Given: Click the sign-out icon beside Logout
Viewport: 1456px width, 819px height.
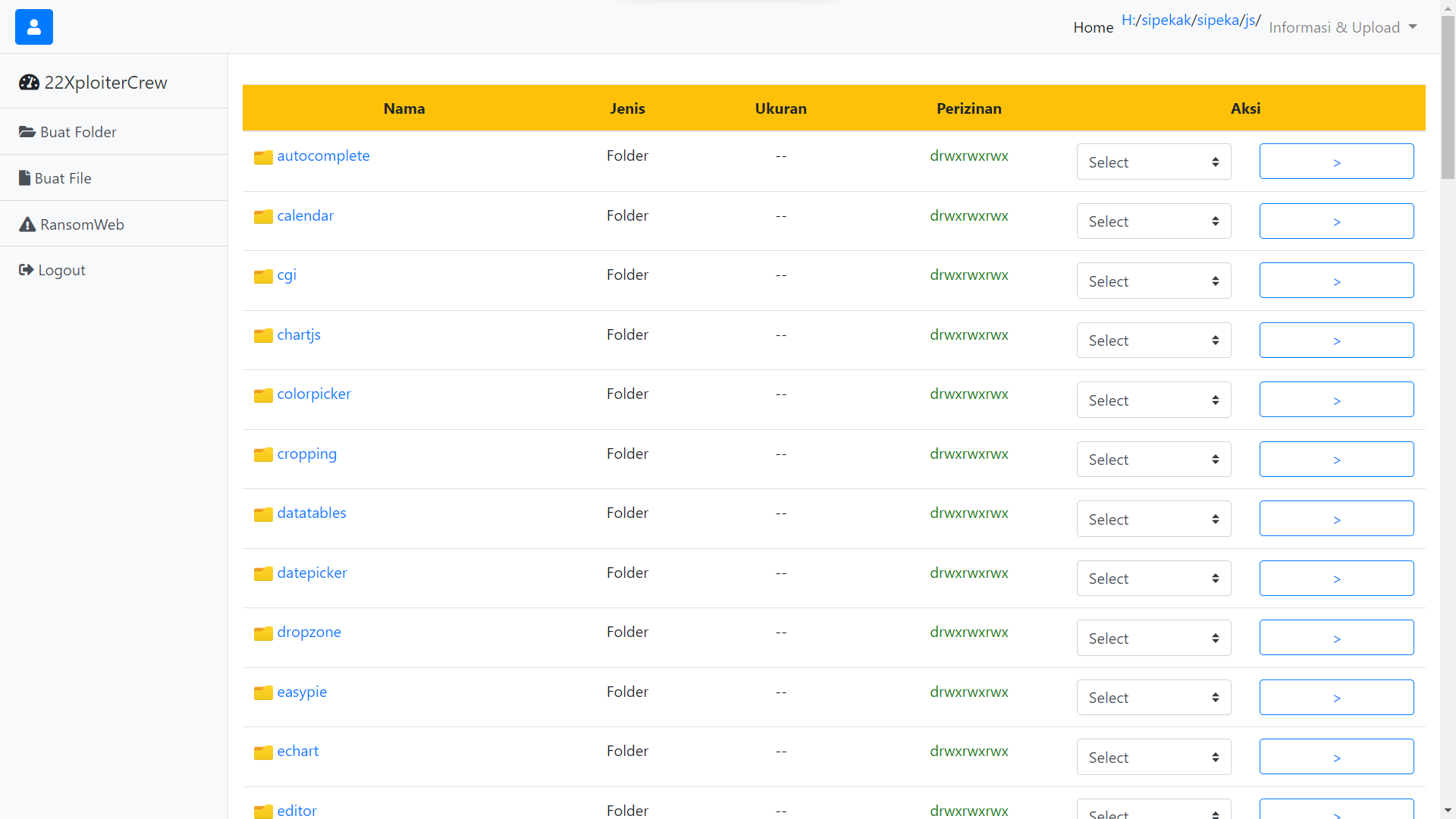Looking at the screenshot, I should tap(27, 270).
